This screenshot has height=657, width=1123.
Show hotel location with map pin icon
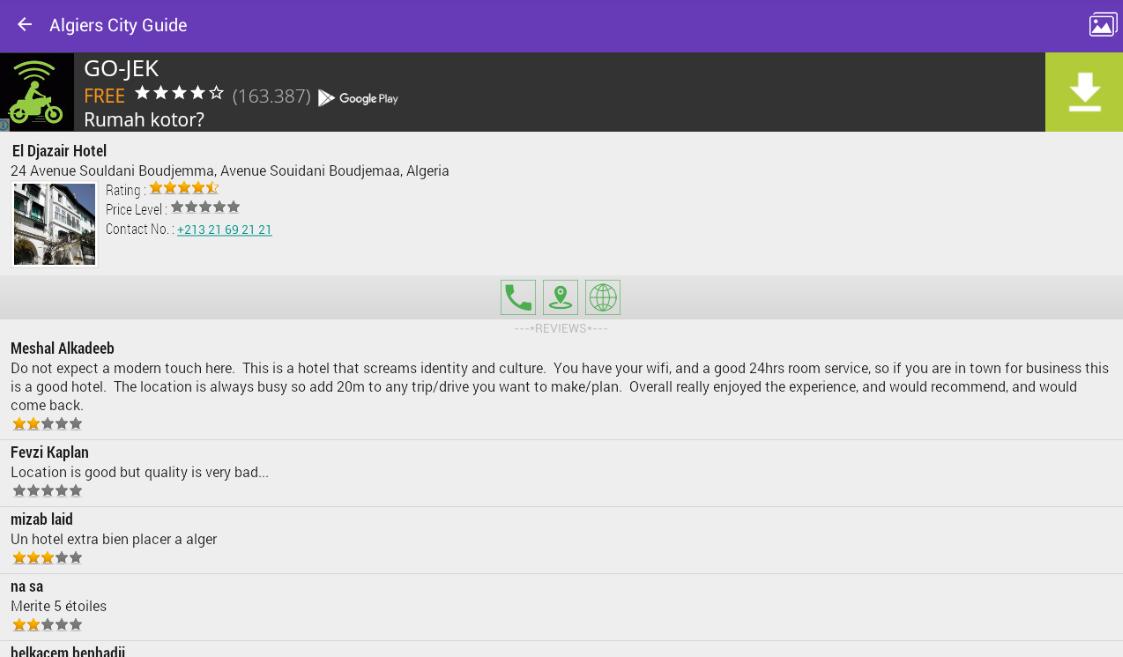tap(560, 297)
